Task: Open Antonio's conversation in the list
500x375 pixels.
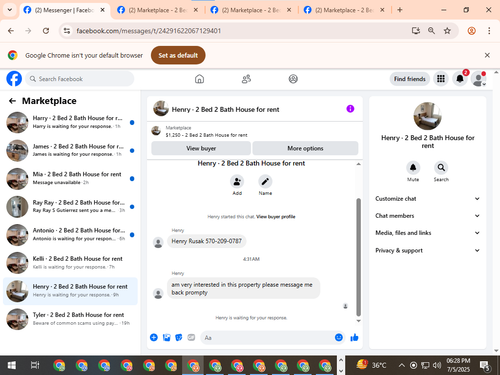Action: point(70,235)
